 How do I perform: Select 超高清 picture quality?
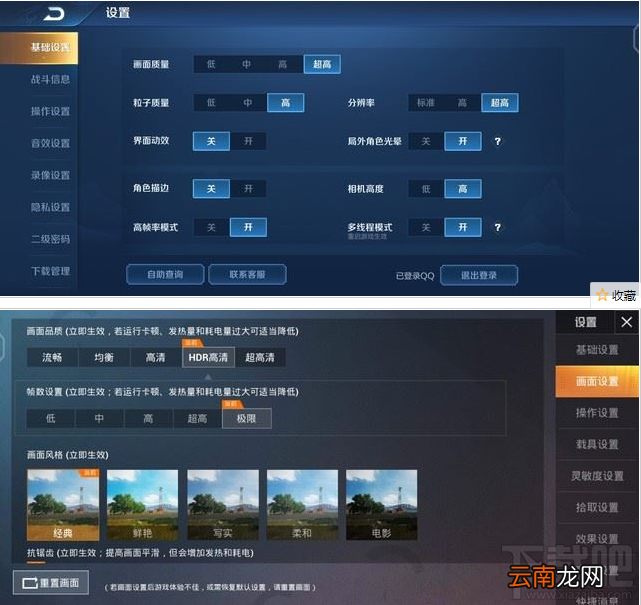click(x=260, y=358)
